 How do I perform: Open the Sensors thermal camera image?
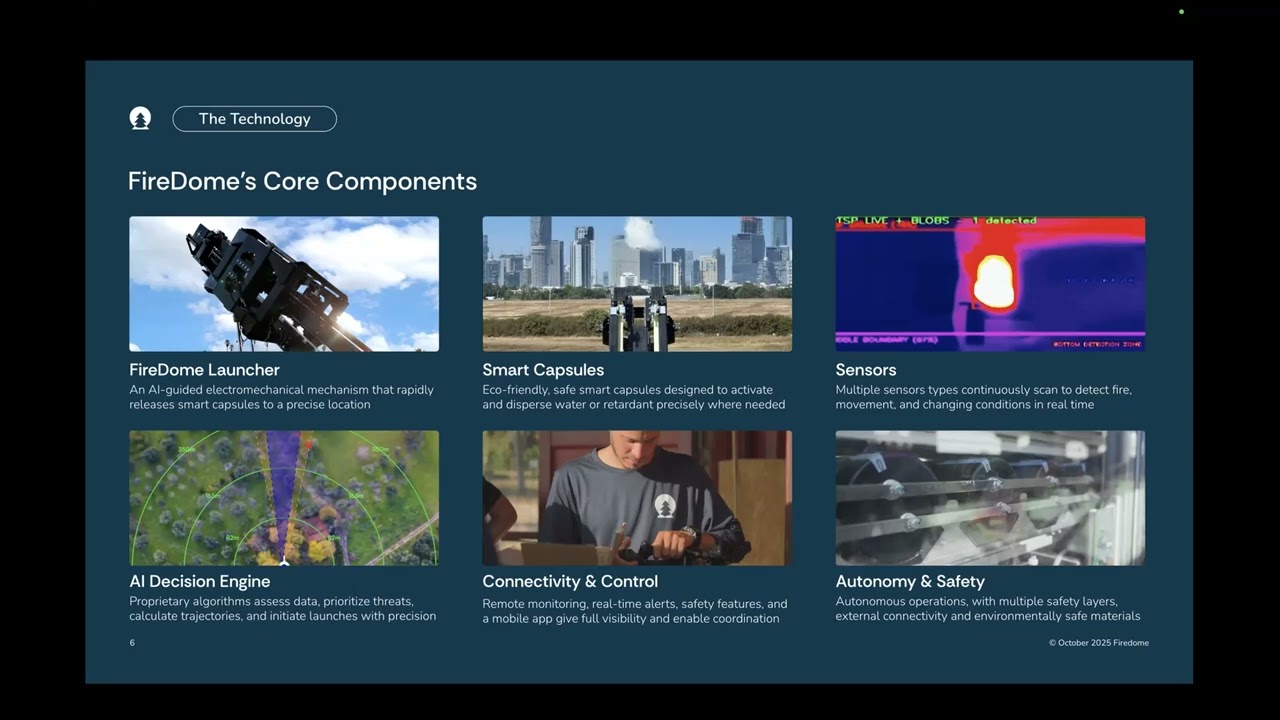coord(990,284)
